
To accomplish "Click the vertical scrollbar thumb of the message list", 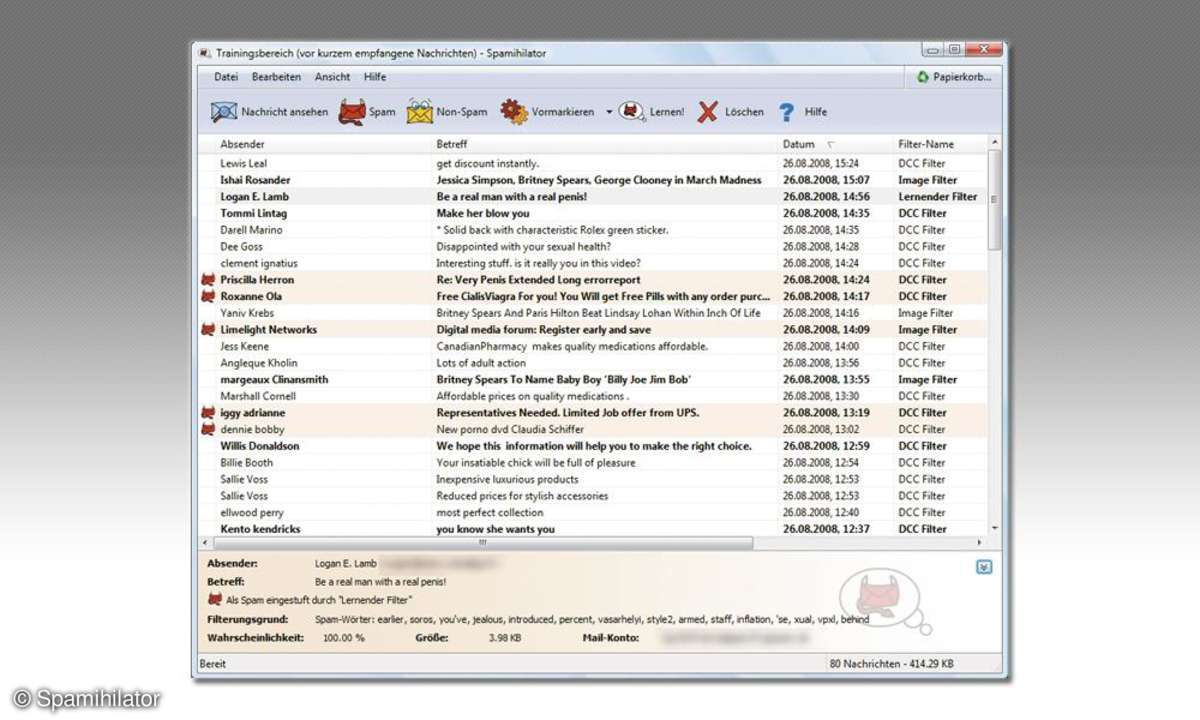I will (x=994, y=201).
